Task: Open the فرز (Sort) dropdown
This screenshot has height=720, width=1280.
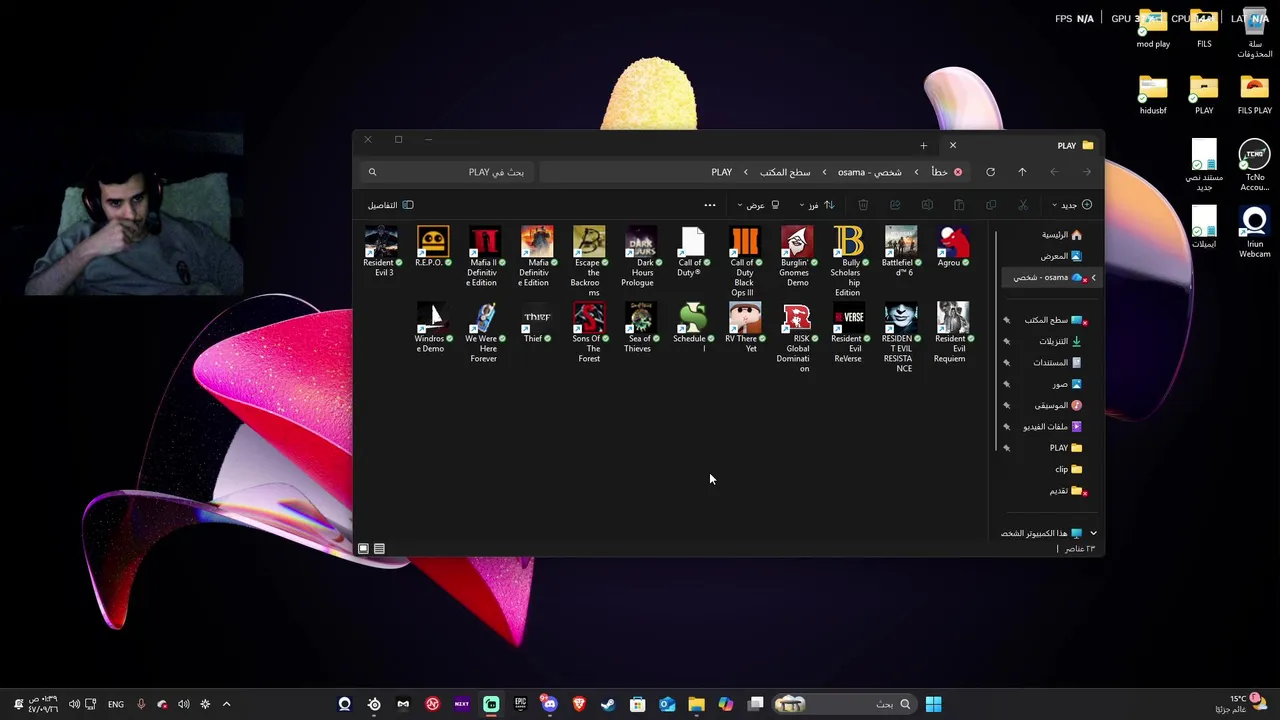Action: tap(816, 205)
